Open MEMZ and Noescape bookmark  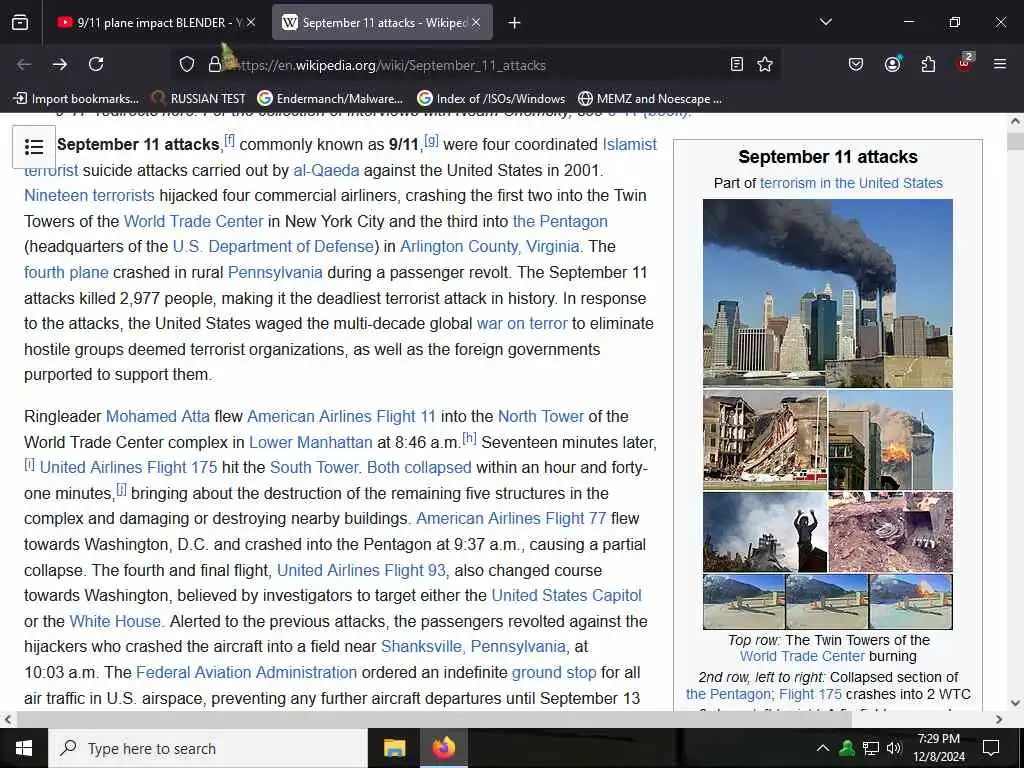coord(650,99)
